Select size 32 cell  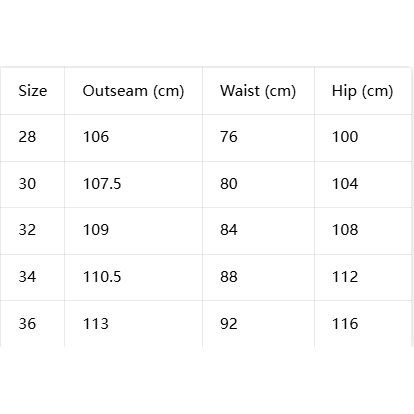[x=27, y=230]
